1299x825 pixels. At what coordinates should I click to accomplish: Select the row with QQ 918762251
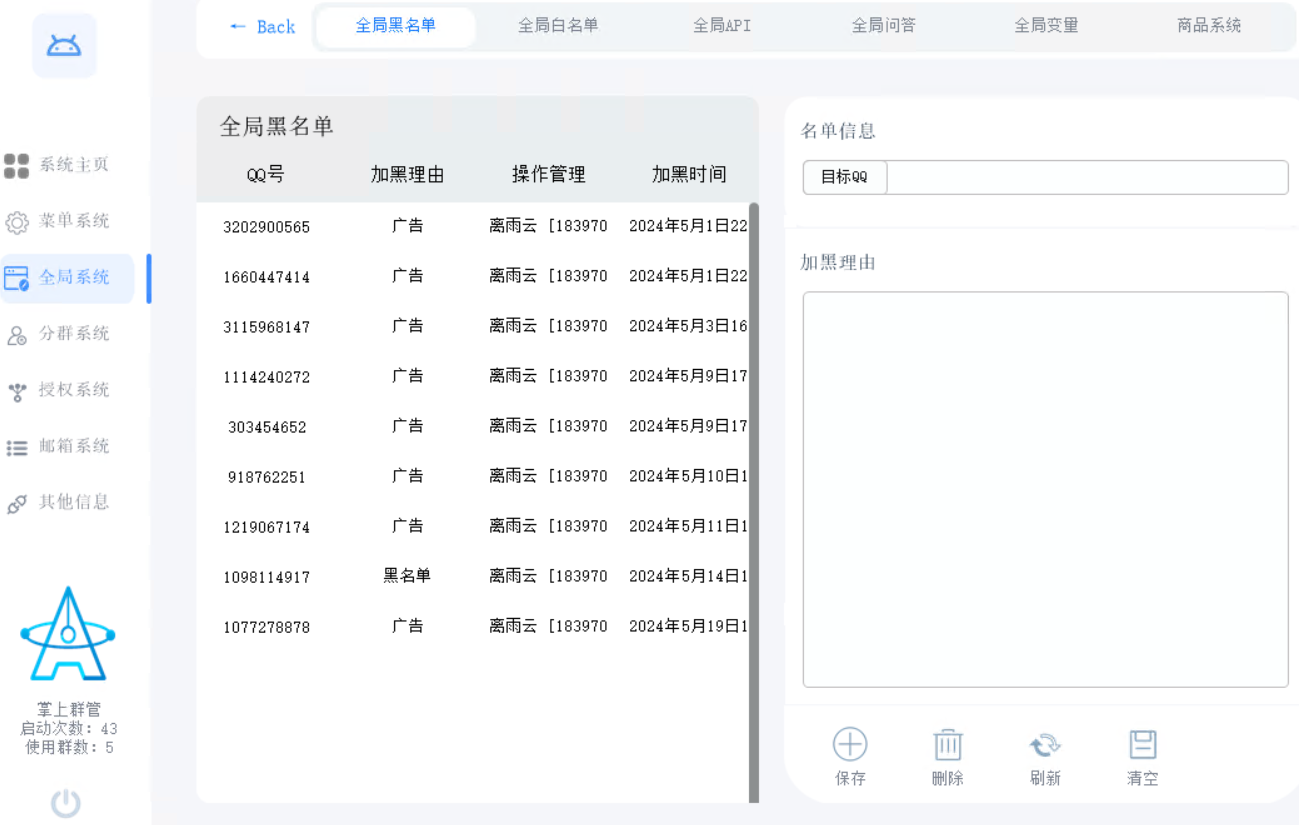pyautogui.click(x=472, y=477)
